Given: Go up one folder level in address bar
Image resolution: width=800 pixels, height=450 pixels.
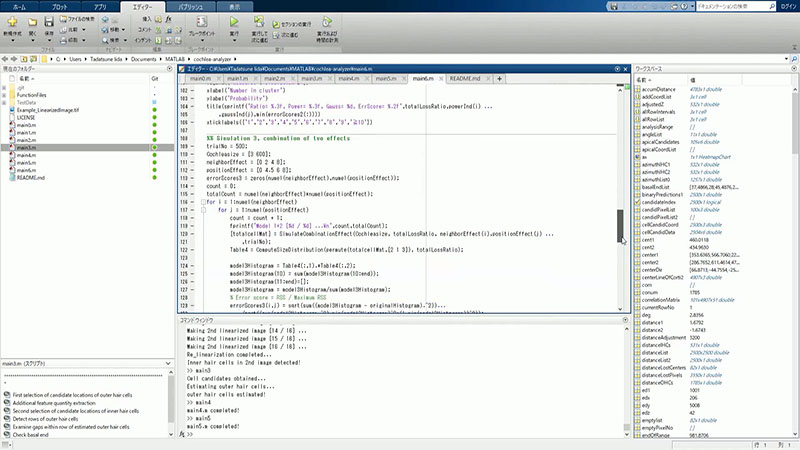Looking at the screenshot, I should pyautogui.click(x=23, y=59).
